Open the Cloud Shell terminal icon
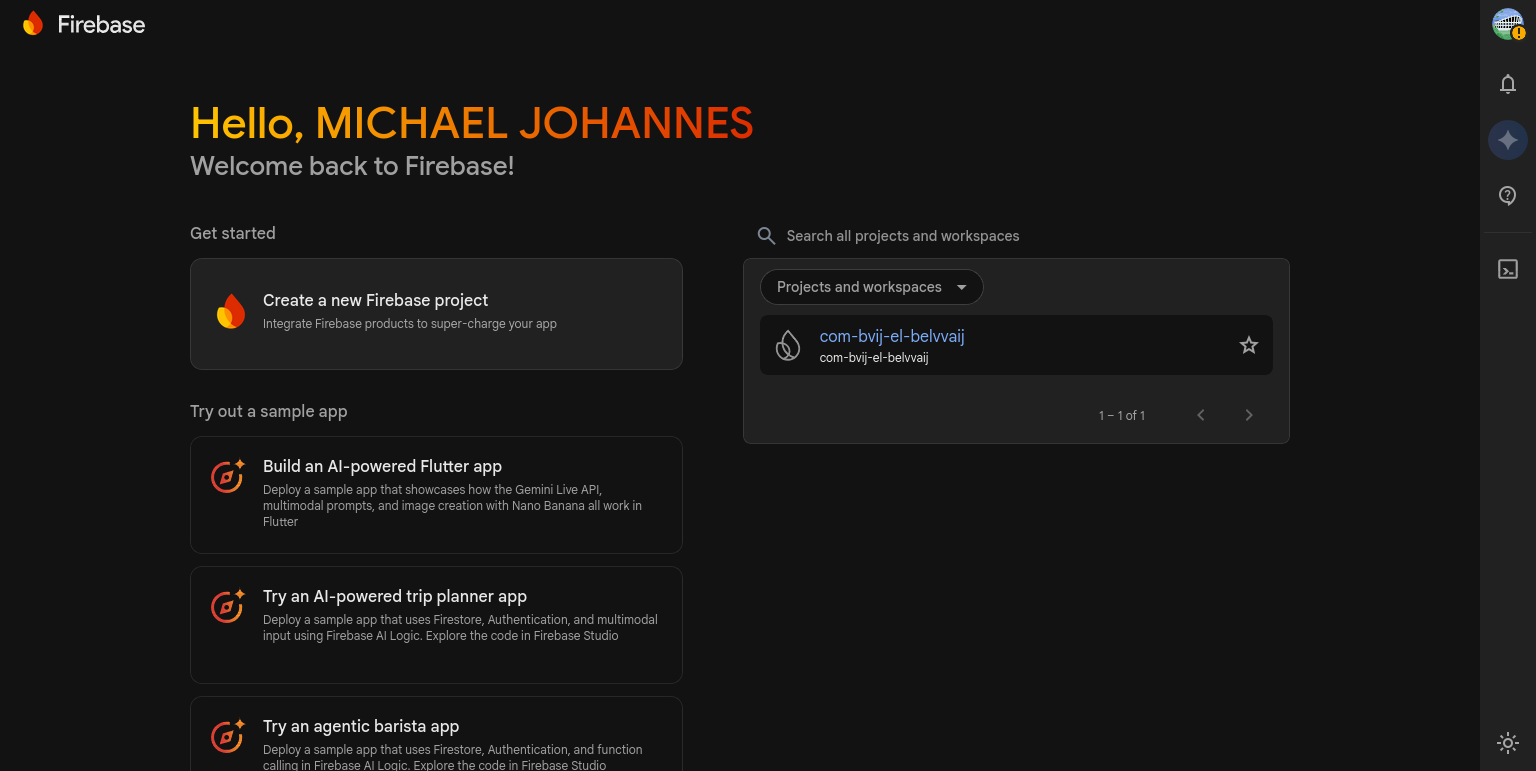 click(x=1508, y=269)
